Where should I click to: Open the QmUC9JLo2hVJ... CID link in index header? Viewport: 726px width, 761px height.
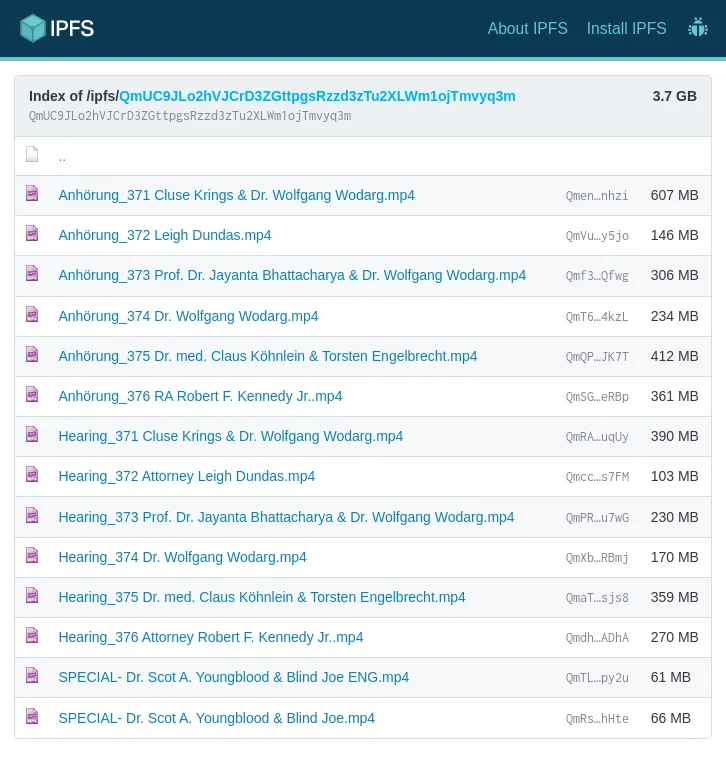(317, 96)
